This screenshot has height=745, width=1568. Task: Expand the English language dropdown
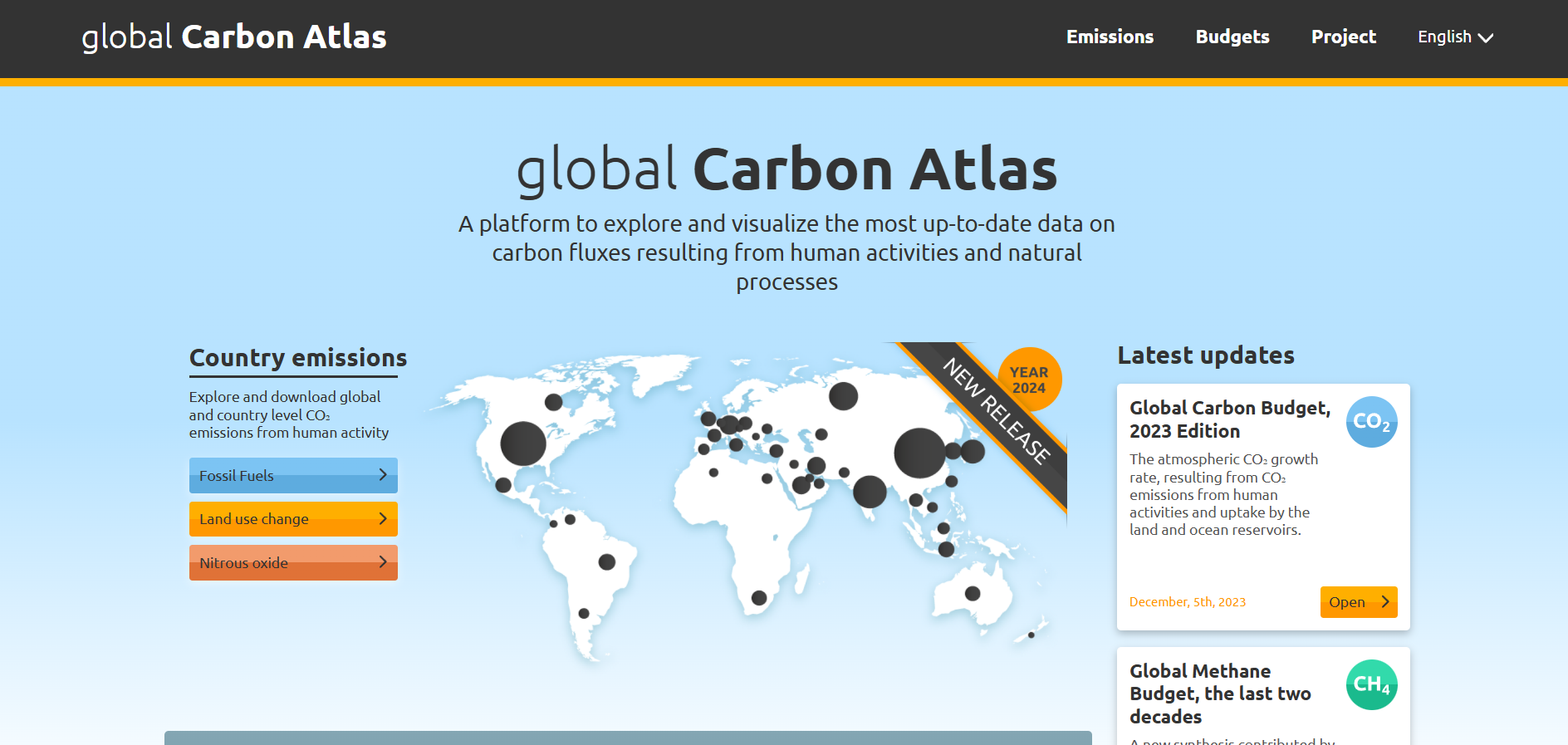[x=1455, y=37]
